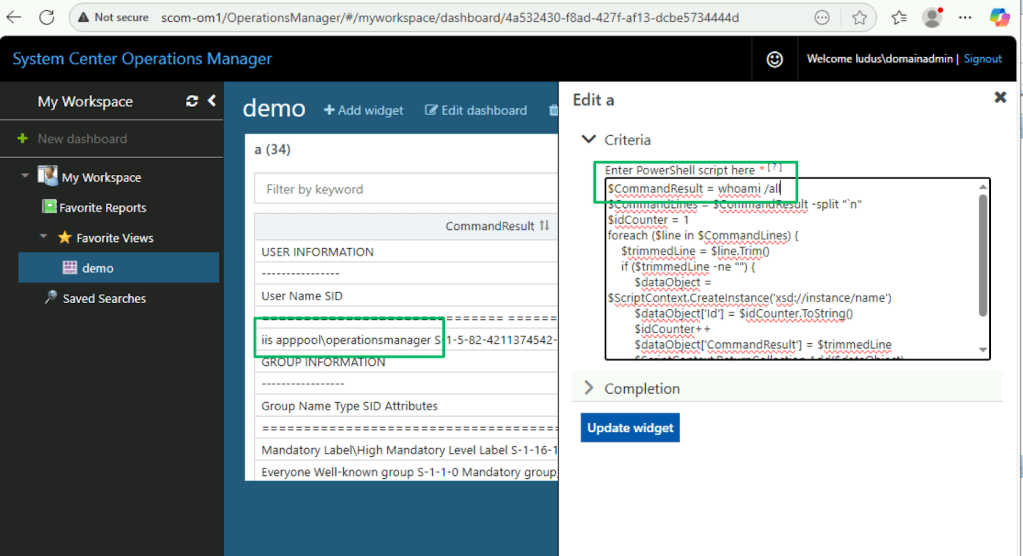Click the smiley feedback icon

tap(774, 59)
